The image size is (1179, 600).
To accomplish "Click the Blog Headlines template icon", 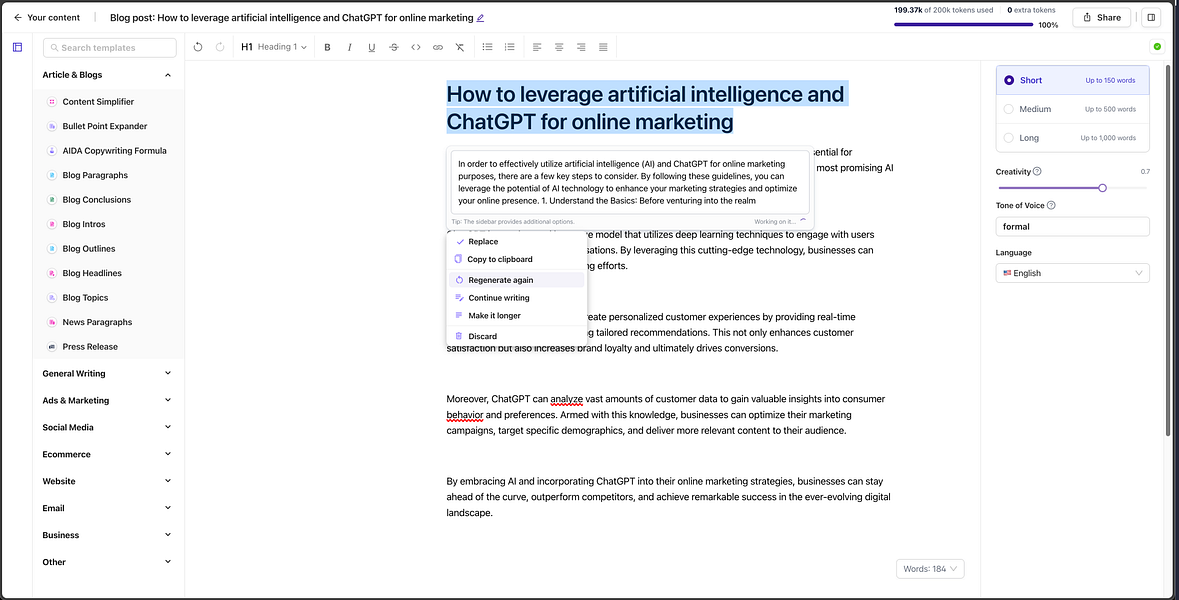I will [52, 273].
